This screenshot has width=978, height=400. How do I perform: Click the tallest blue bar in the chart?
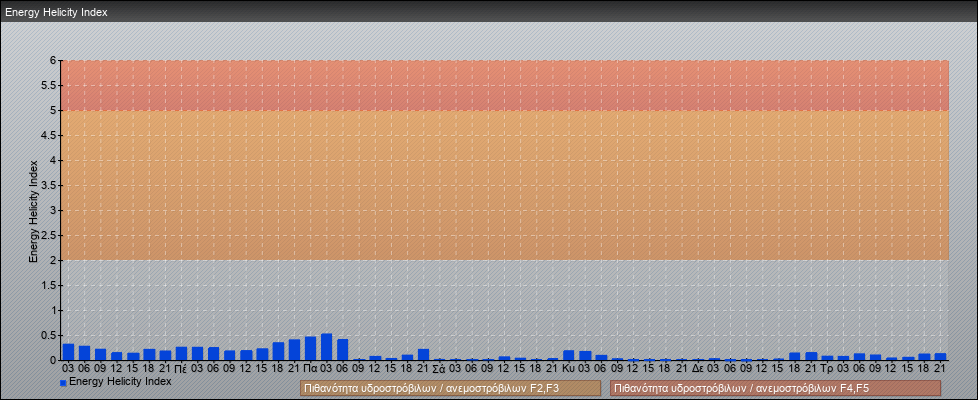click(x=326, y=347)
